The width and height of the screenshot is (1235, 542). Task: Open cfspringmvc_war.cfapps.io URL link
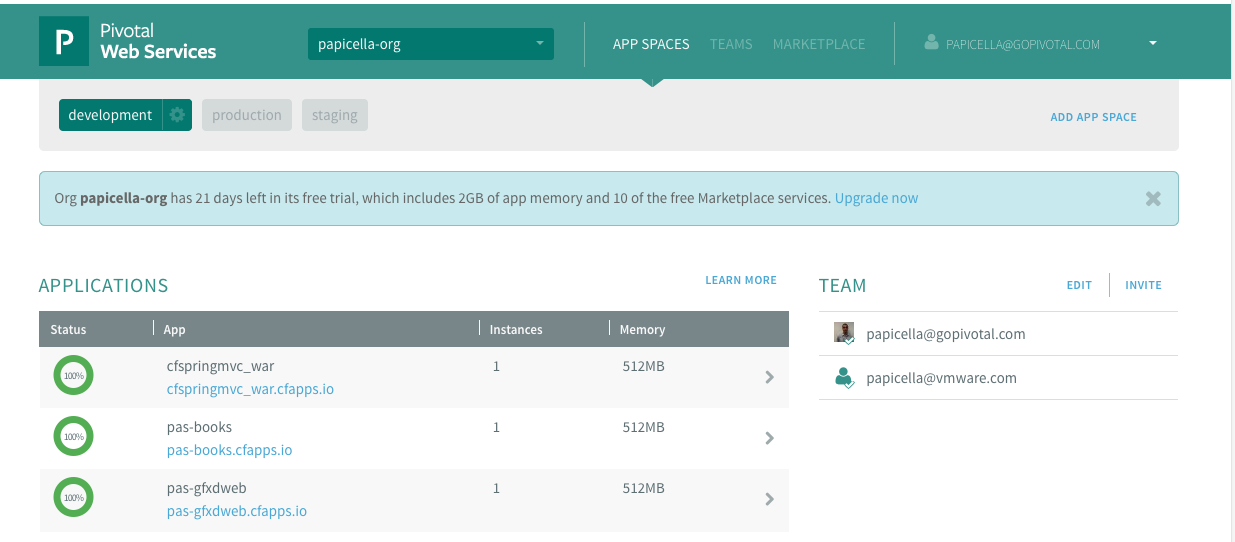(x=250, y=389)
